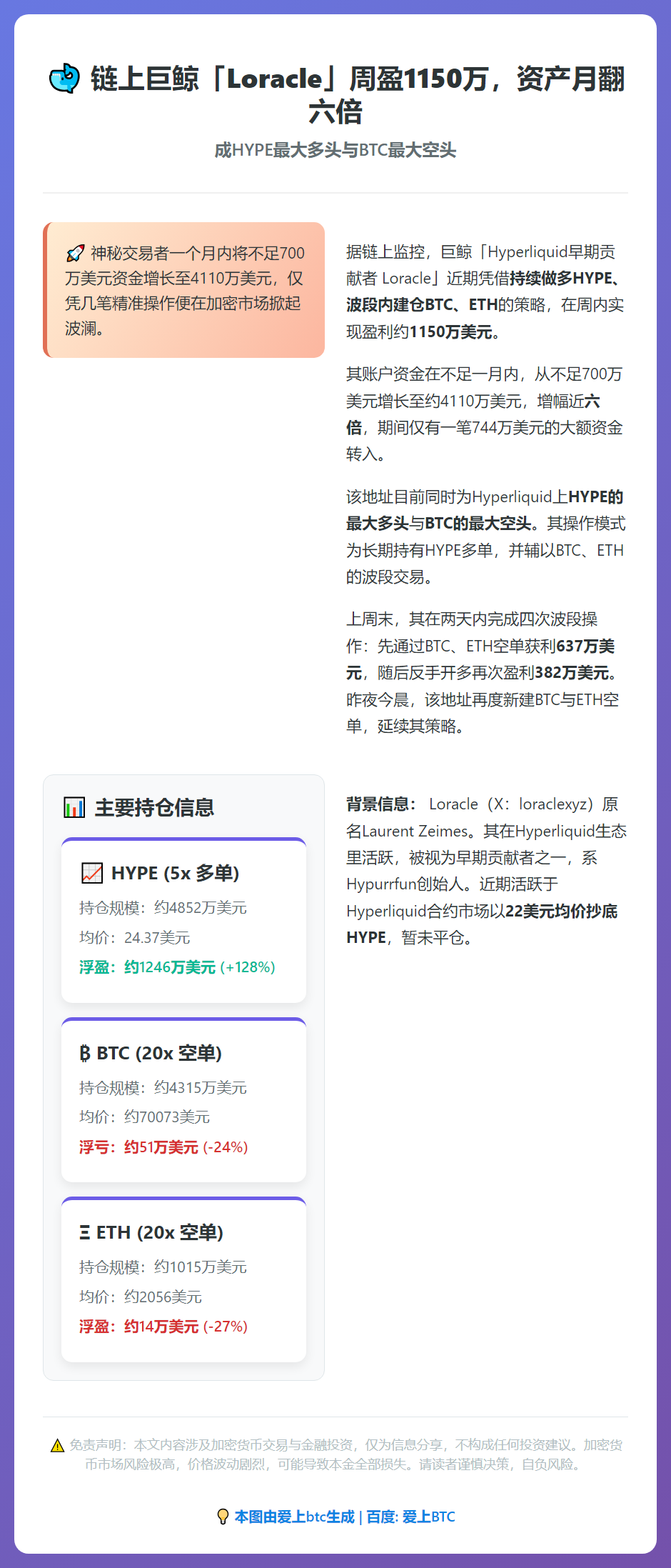Click the bold text 22美元均价抄底
Image resolution: width=671 pixels, height=1568 pixels.
tap(561, 912)
